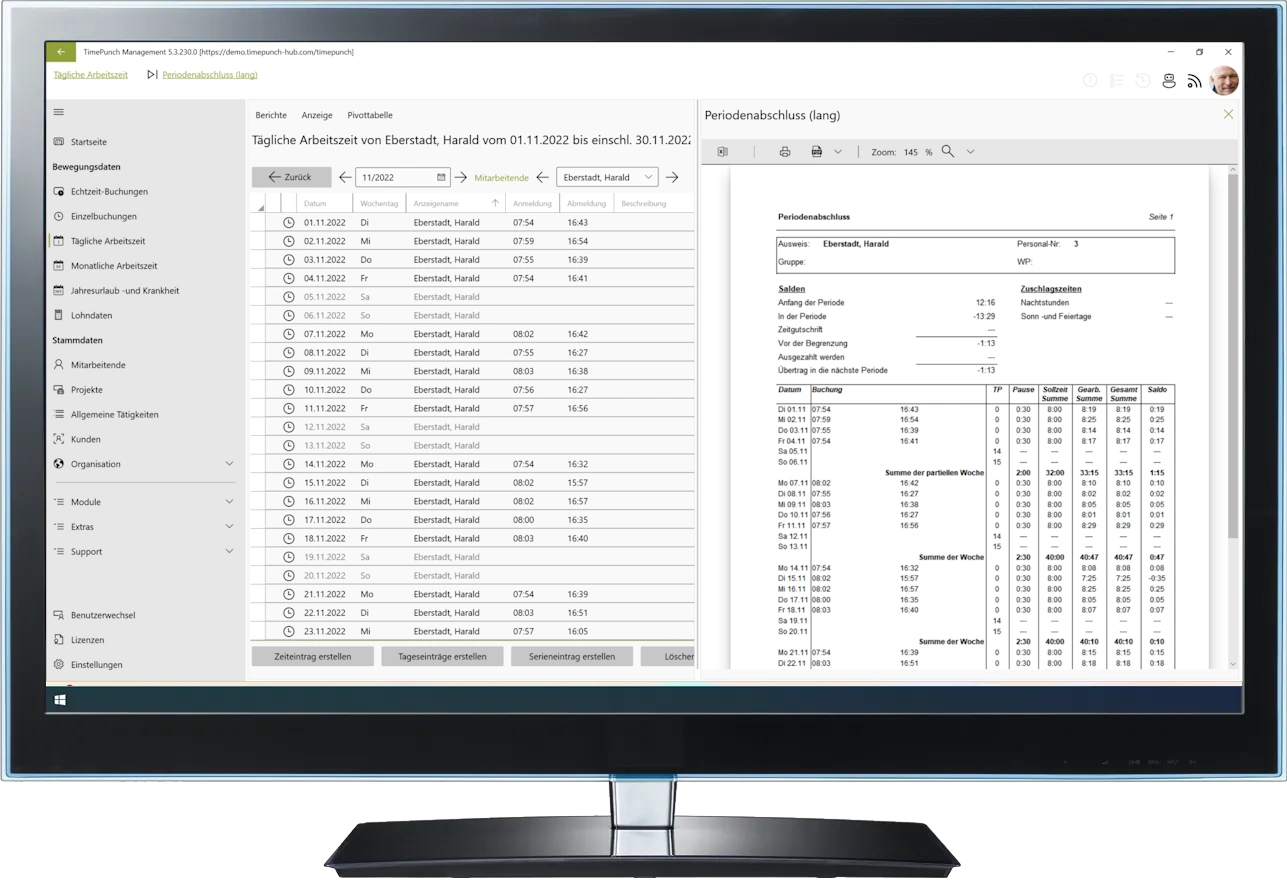Open the Anzeige menu
This screenshot has width=1287, height=880.
317,115
